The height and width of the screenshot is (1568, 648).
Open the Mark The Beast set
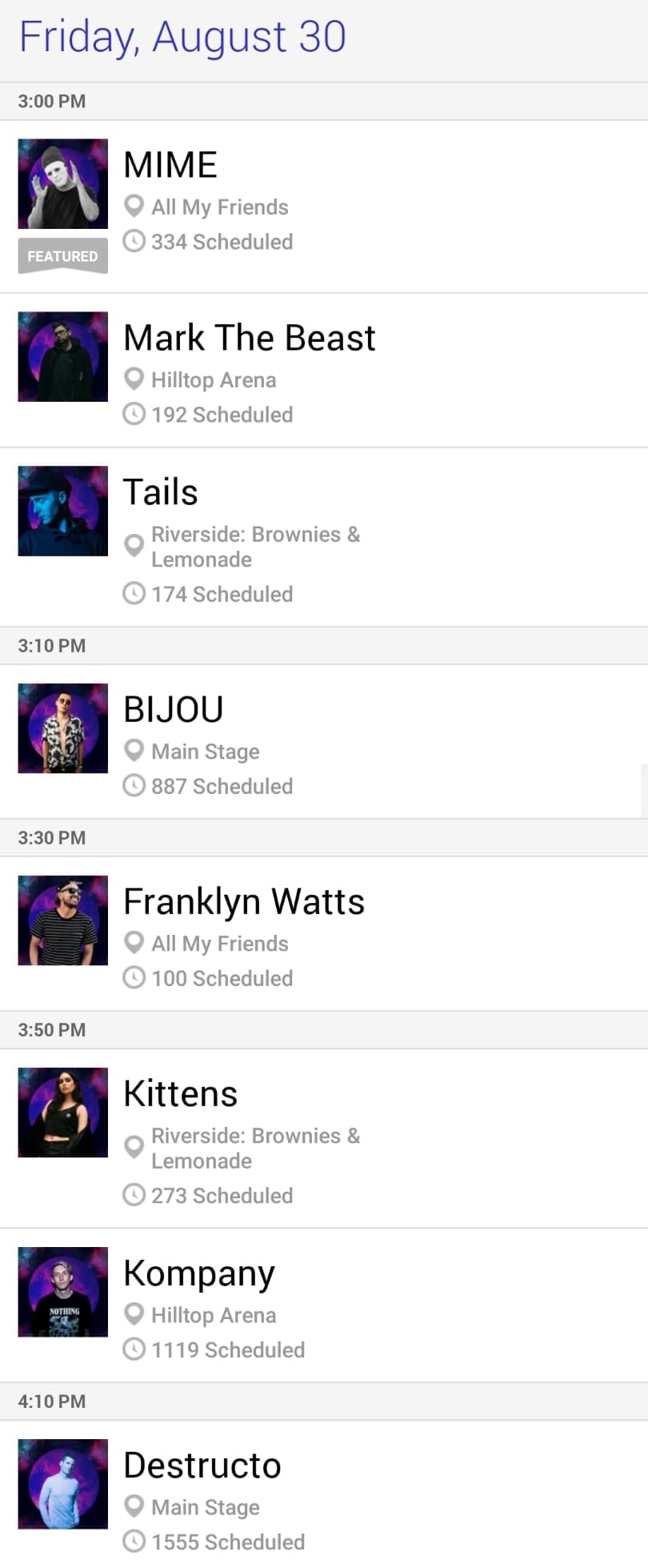[250, 338]
